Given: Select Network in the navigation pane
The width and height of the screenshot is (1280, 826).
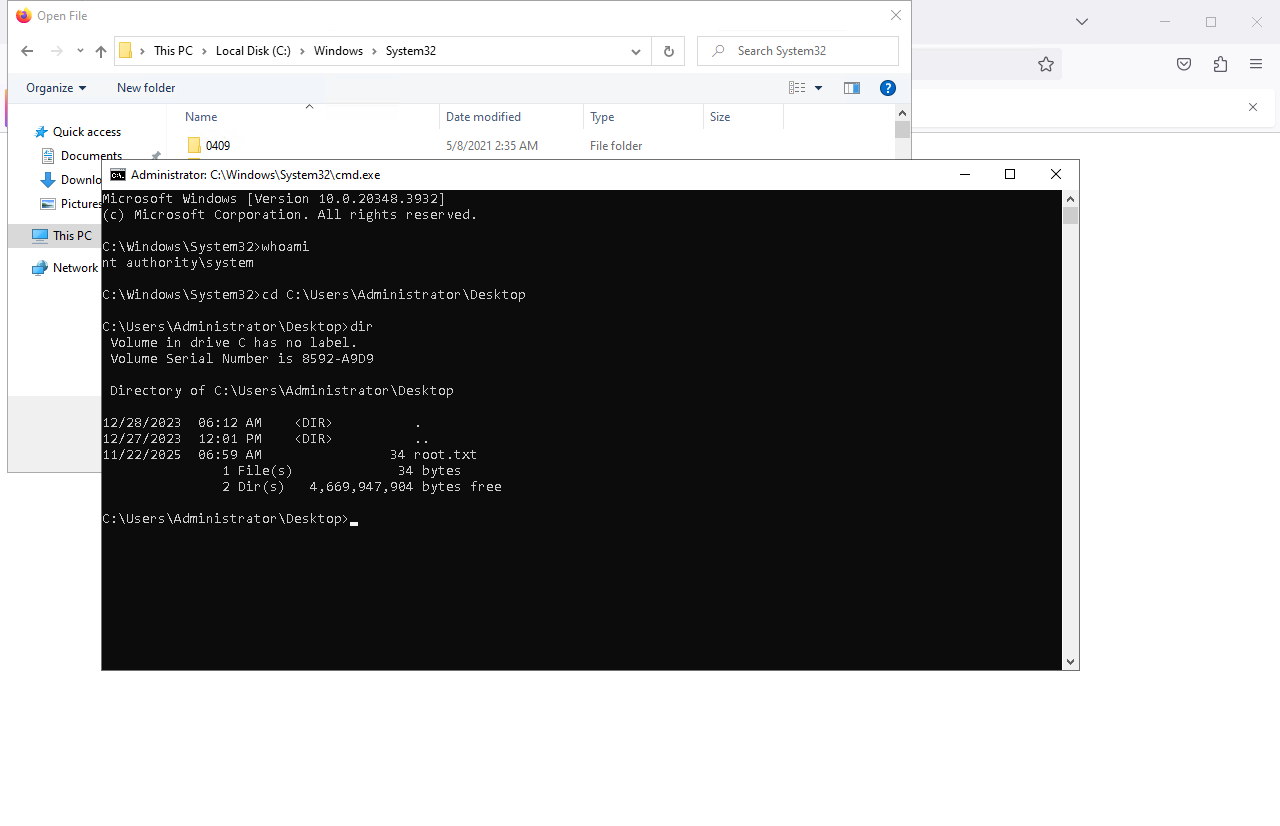Looking at the screenshot, I should tap(75, 268).
